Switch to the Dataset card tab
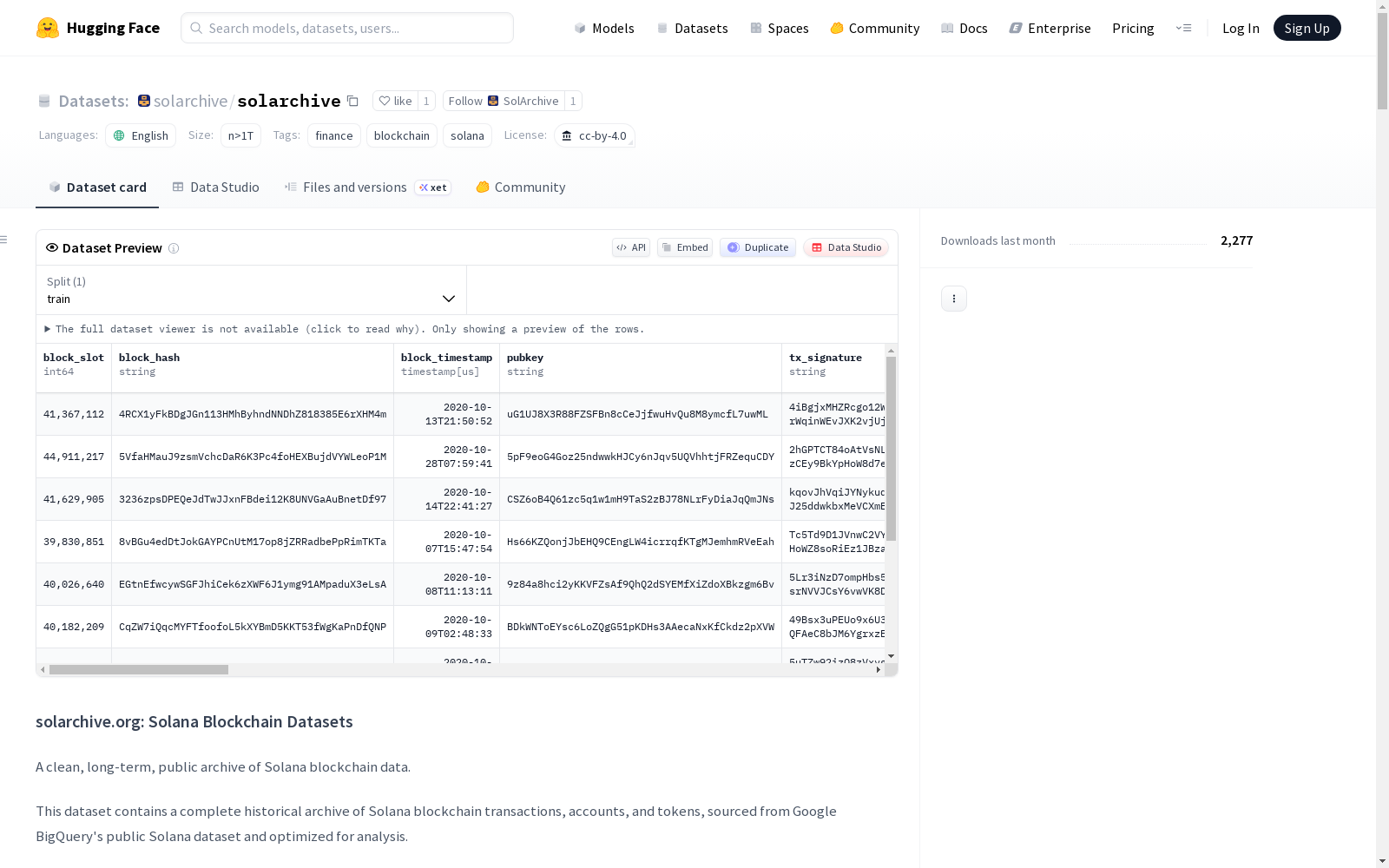This screenshot has width=1389, height=868. [97, 187]
